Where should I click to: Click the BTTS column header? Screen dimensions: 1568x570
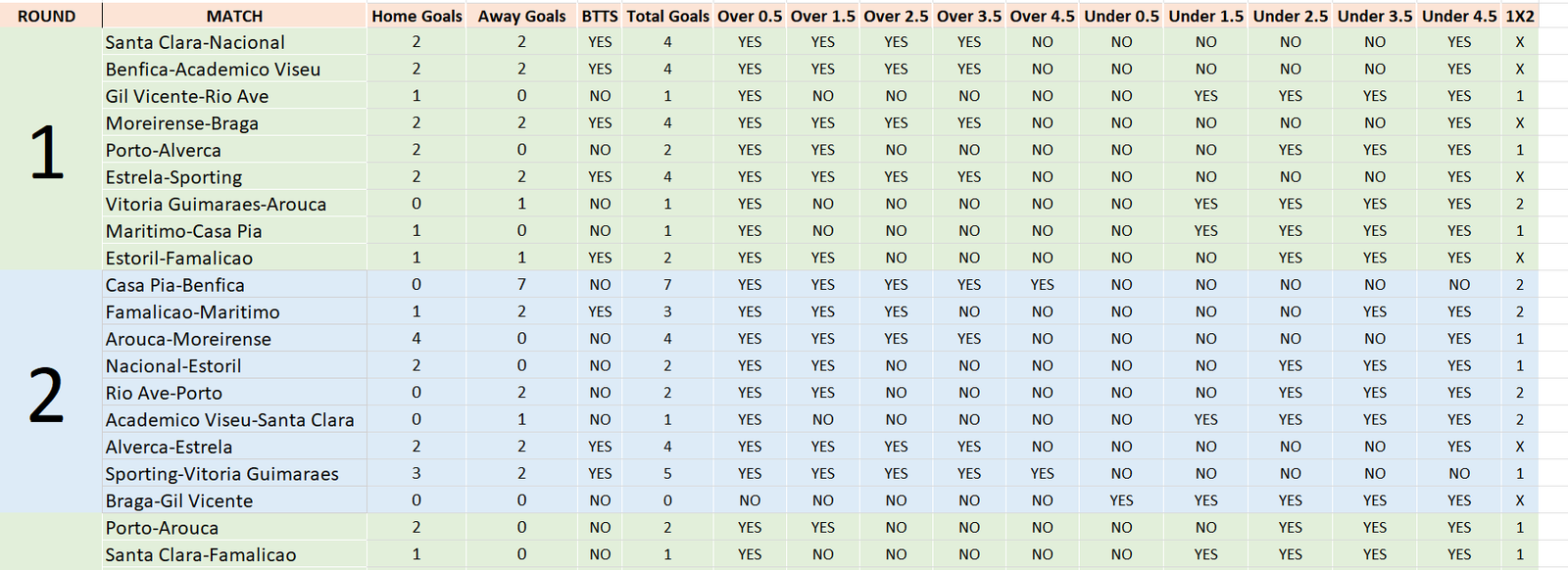(600, 16)
